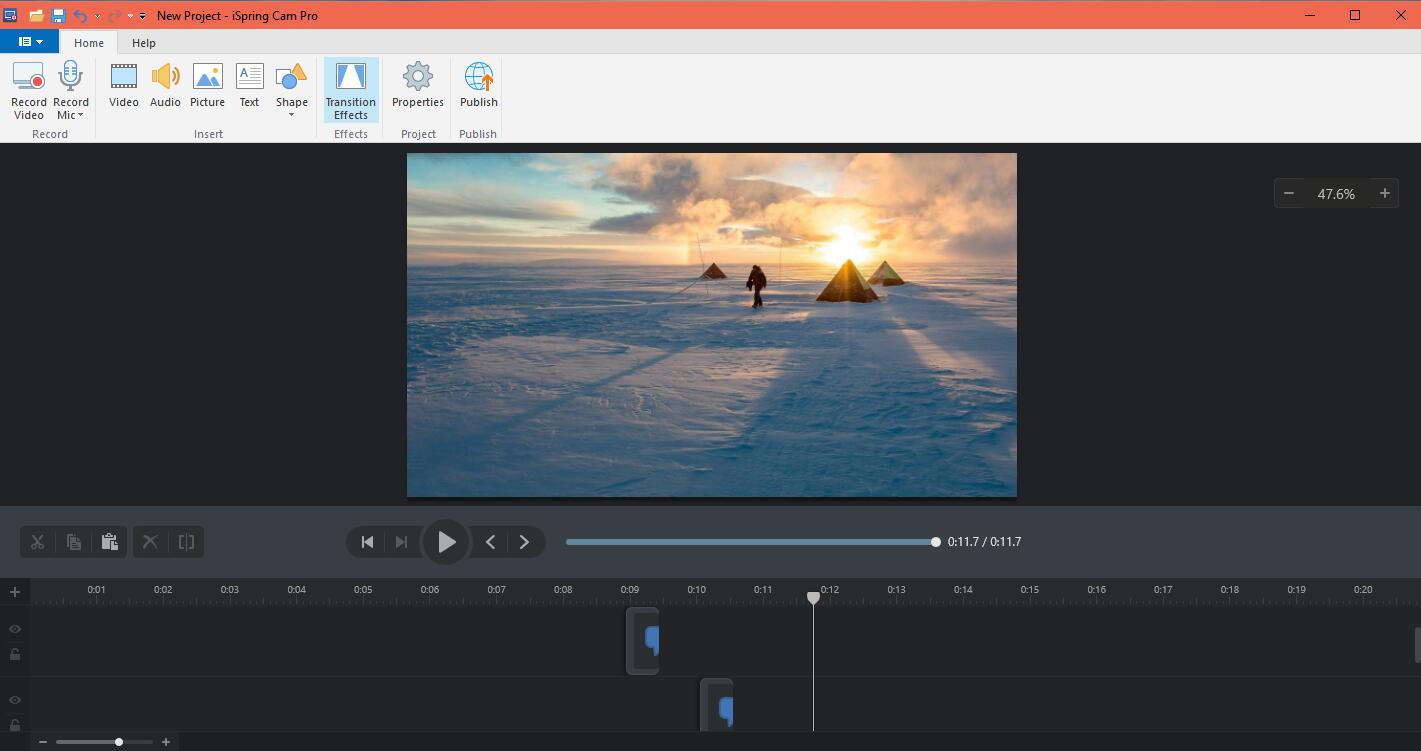Insert a Picture into the project
The image size is (1421, 751).
pos(207,85)
